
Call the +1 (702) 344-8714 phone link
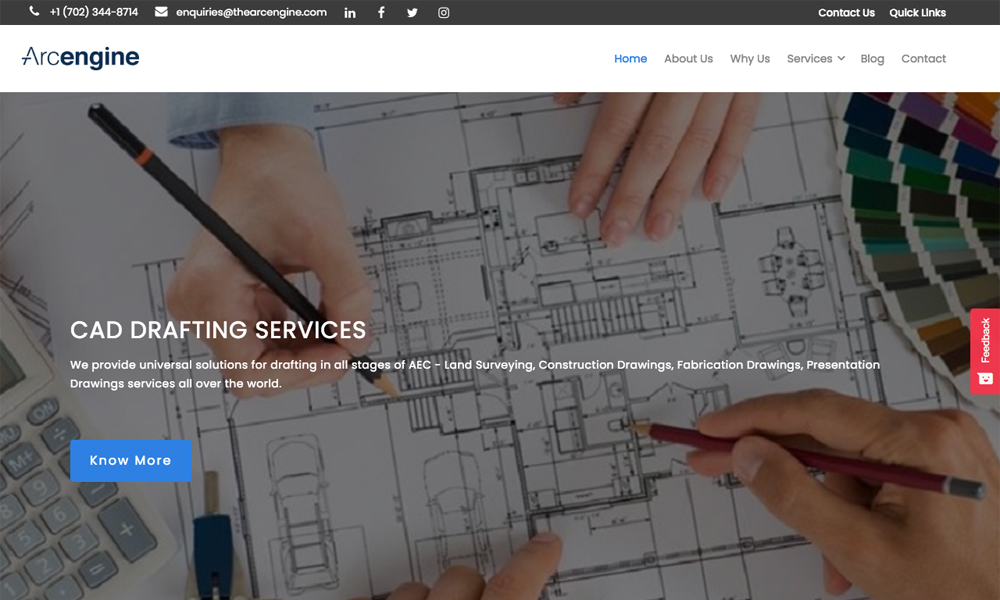pyautogui.click(x=94, y=12)
